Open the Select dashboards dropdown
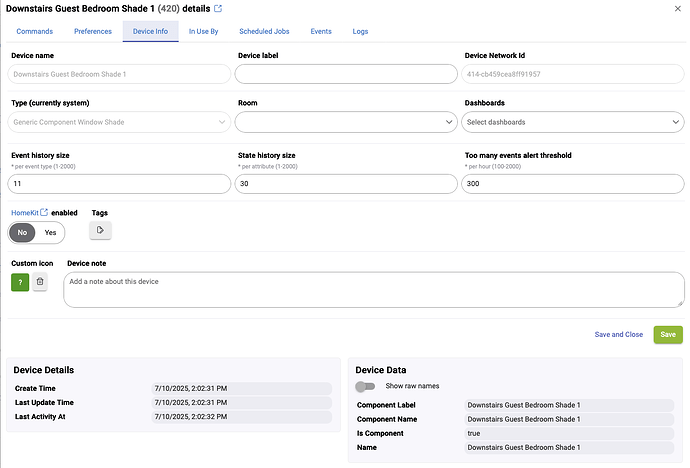690x468 pixels. pos(573,122)
